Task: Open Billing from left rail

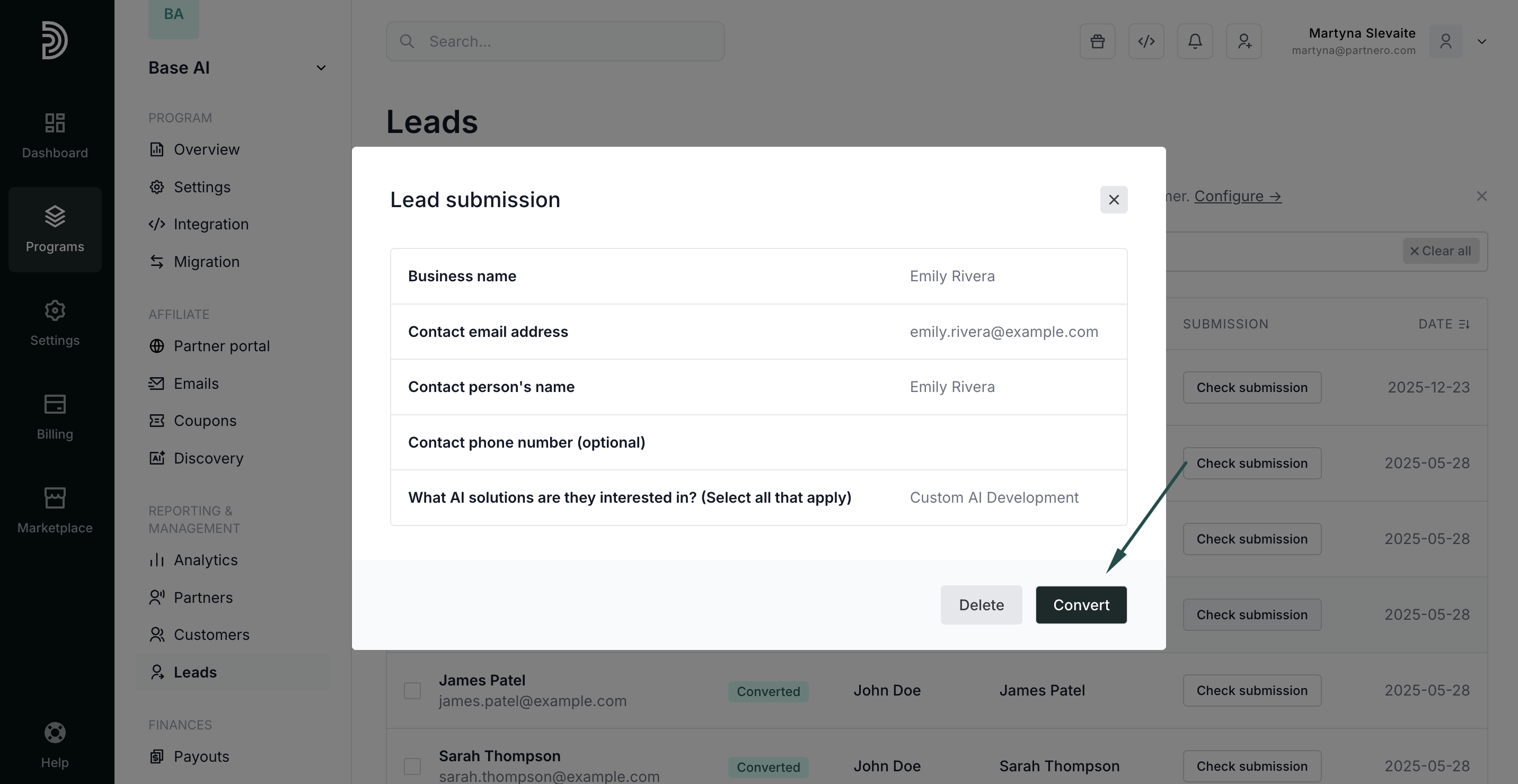Action: (x=55, y=416)
